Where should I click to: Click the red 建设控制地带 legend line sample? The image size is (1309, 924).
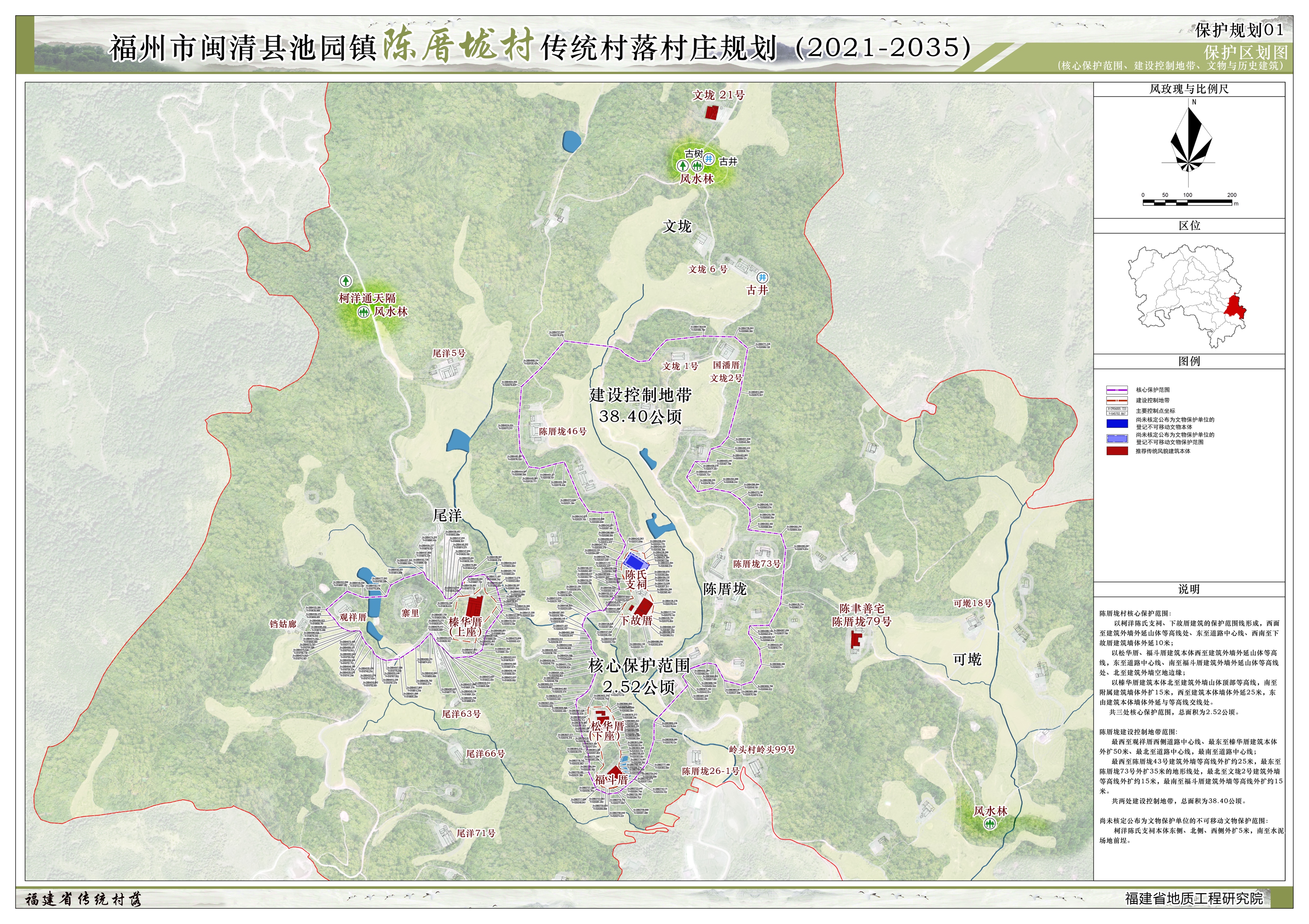[x=1117, y=401]
